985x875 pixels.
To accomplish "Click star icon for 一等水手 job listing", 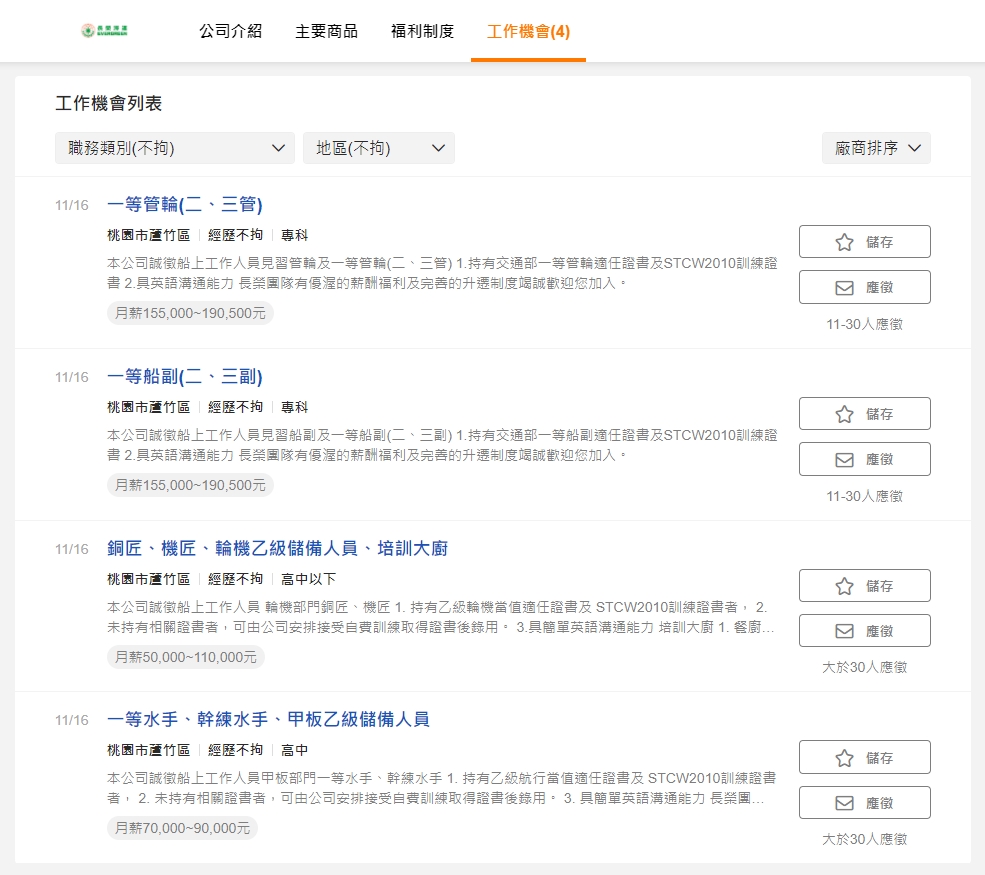I will 844,758.
